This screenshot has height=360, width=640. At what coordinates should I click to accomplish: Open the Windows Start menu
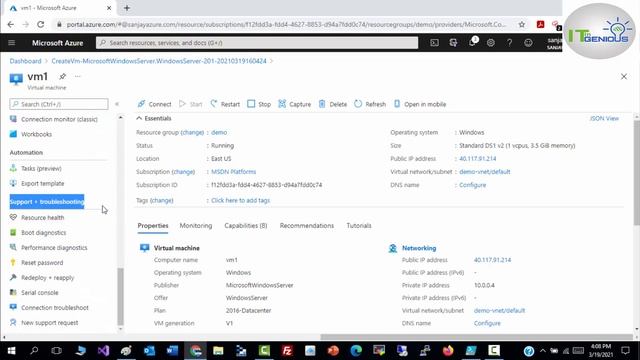(x=11, y=351)
